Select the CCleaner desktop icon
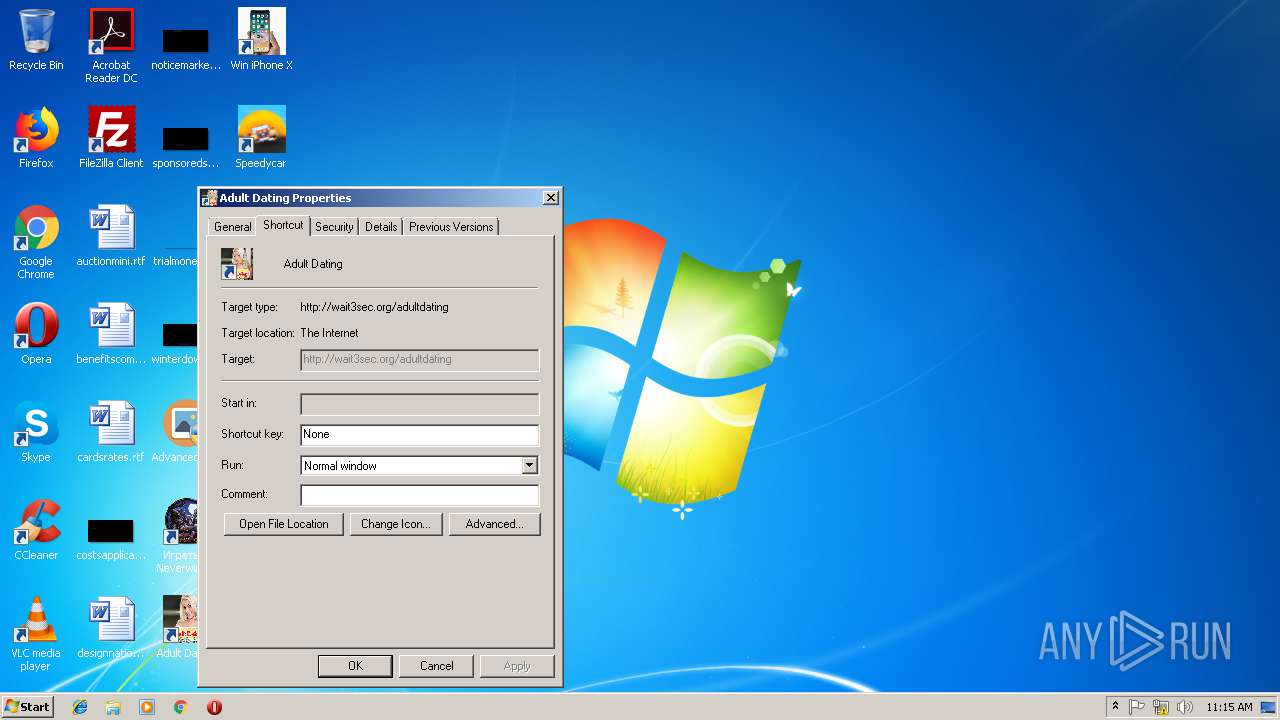Viewport: 1280px width, 720px height. [x=36, y=530]
